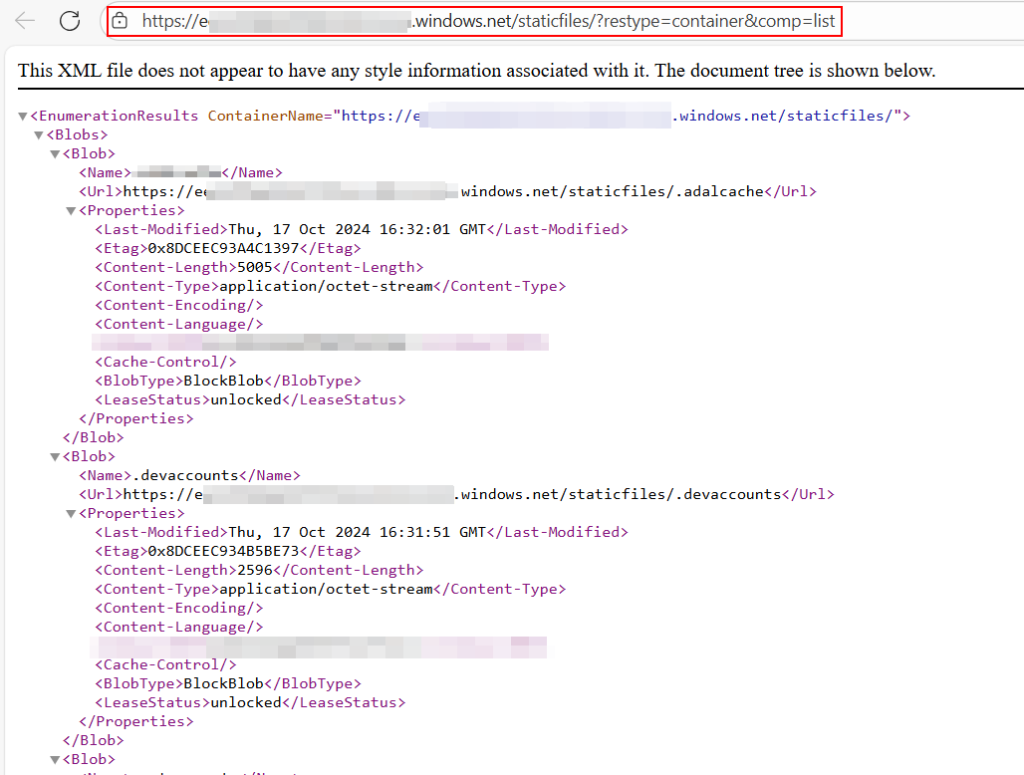1024x775 pixels.
Task: Select Content-Type in the .adalcache blob
Action: pos(326,286)
